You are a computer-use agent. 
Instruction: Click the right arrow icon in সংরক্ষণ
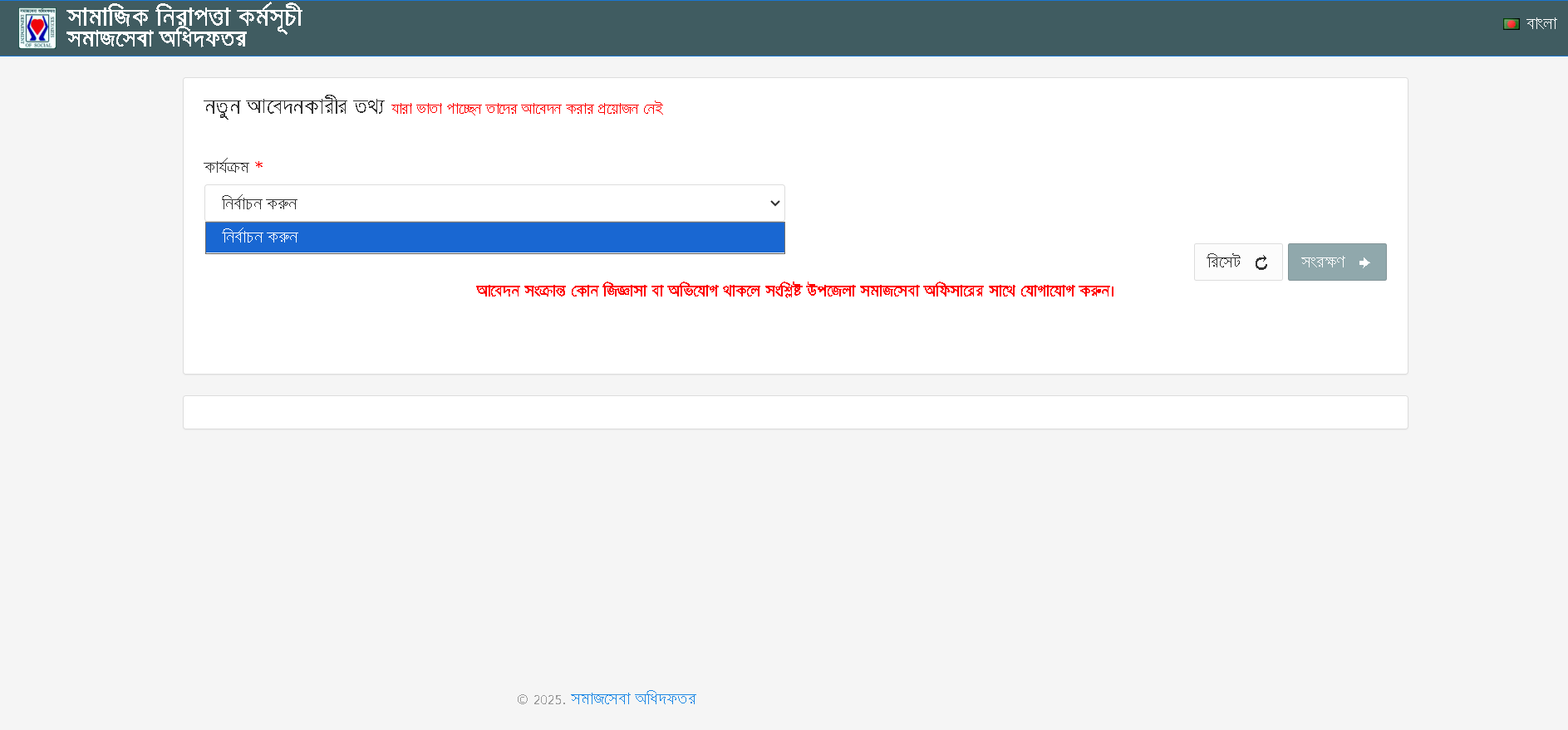click(1364, 263)
